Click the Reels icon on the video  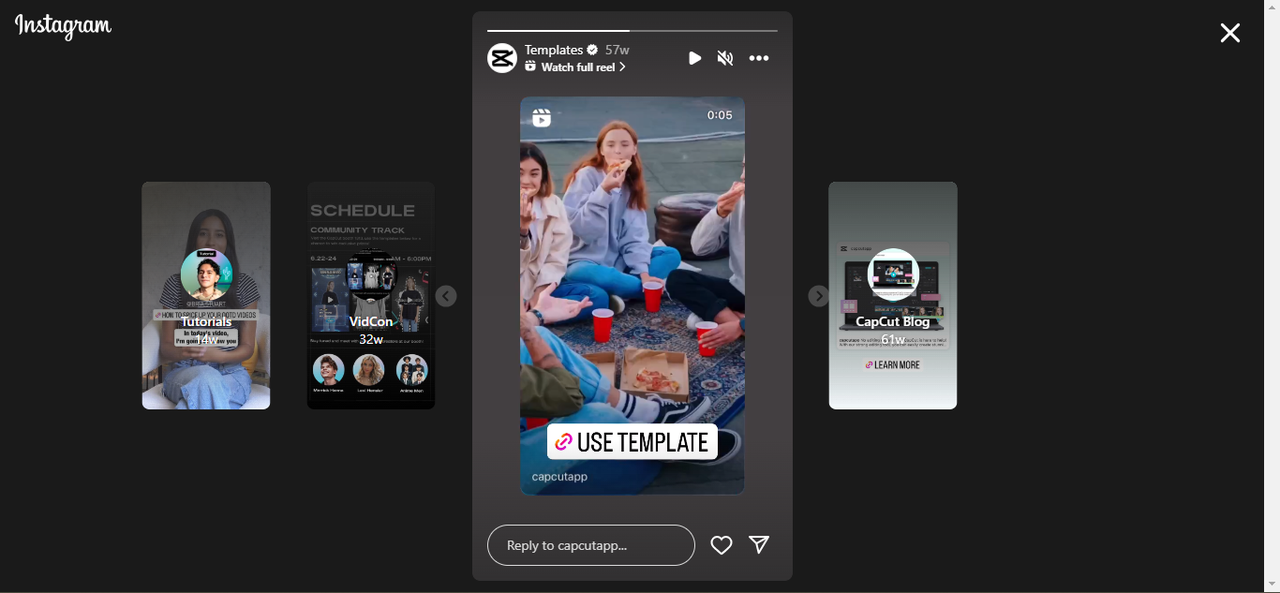point(541,118)
